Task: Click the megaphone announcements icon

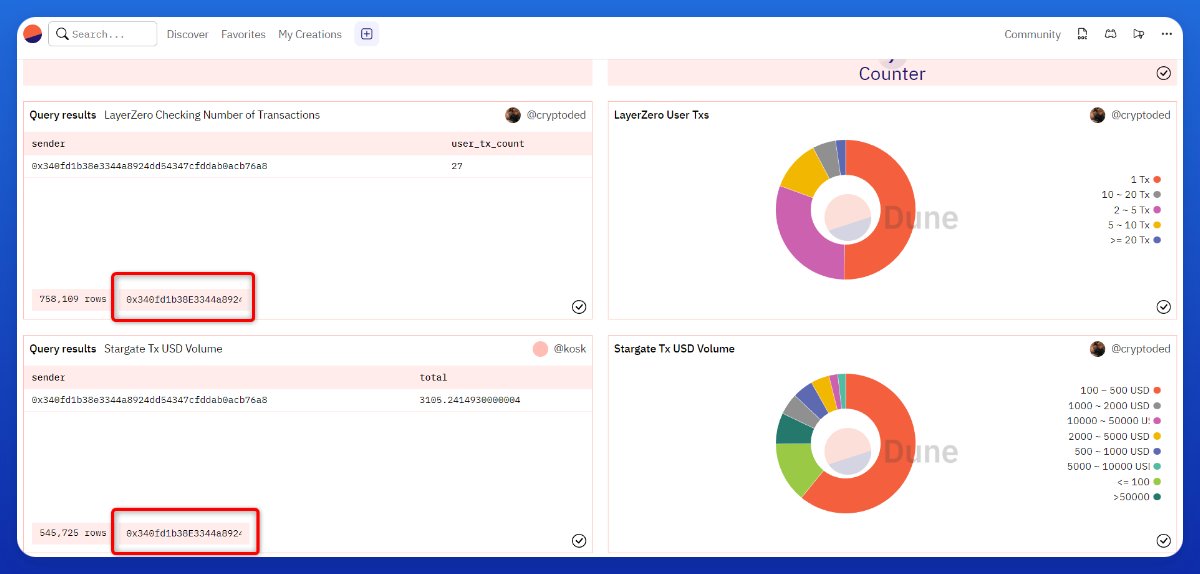Action: [1138, 34]
